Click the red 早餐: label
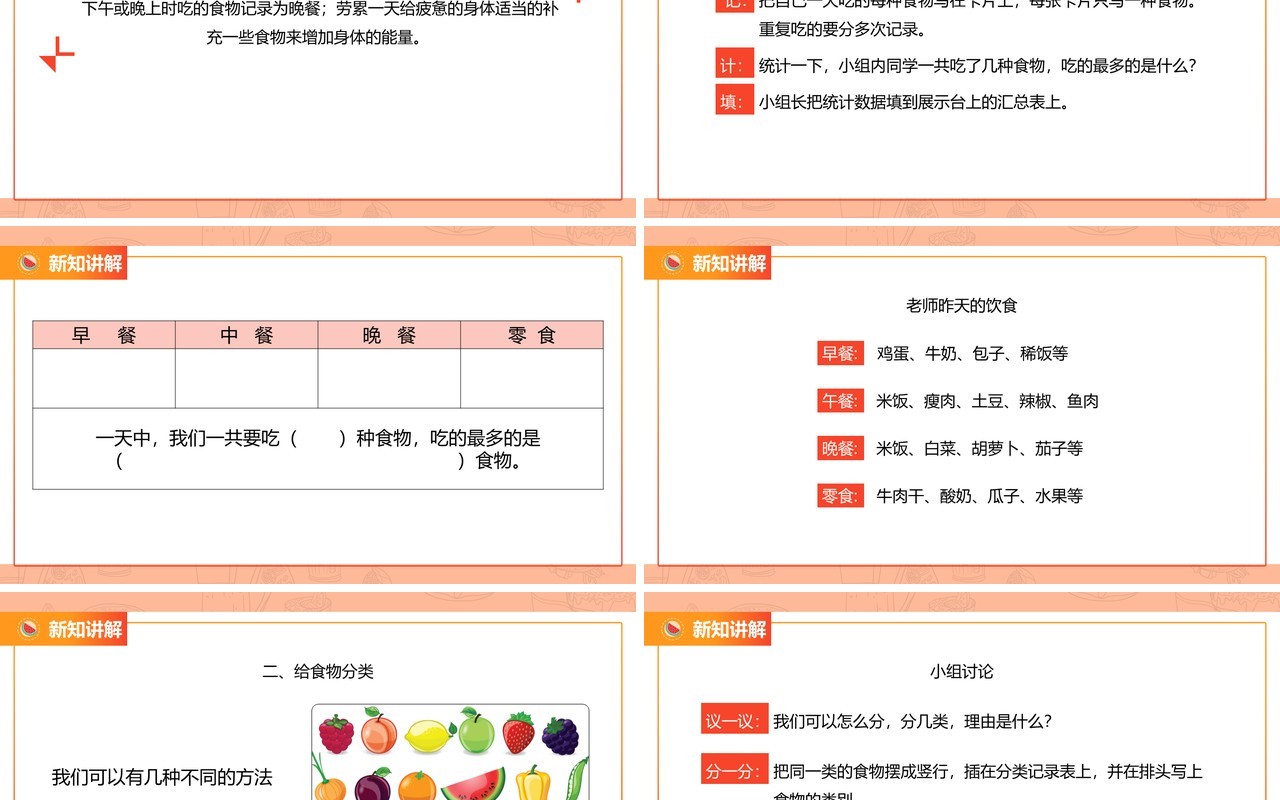 pos(840,353)
